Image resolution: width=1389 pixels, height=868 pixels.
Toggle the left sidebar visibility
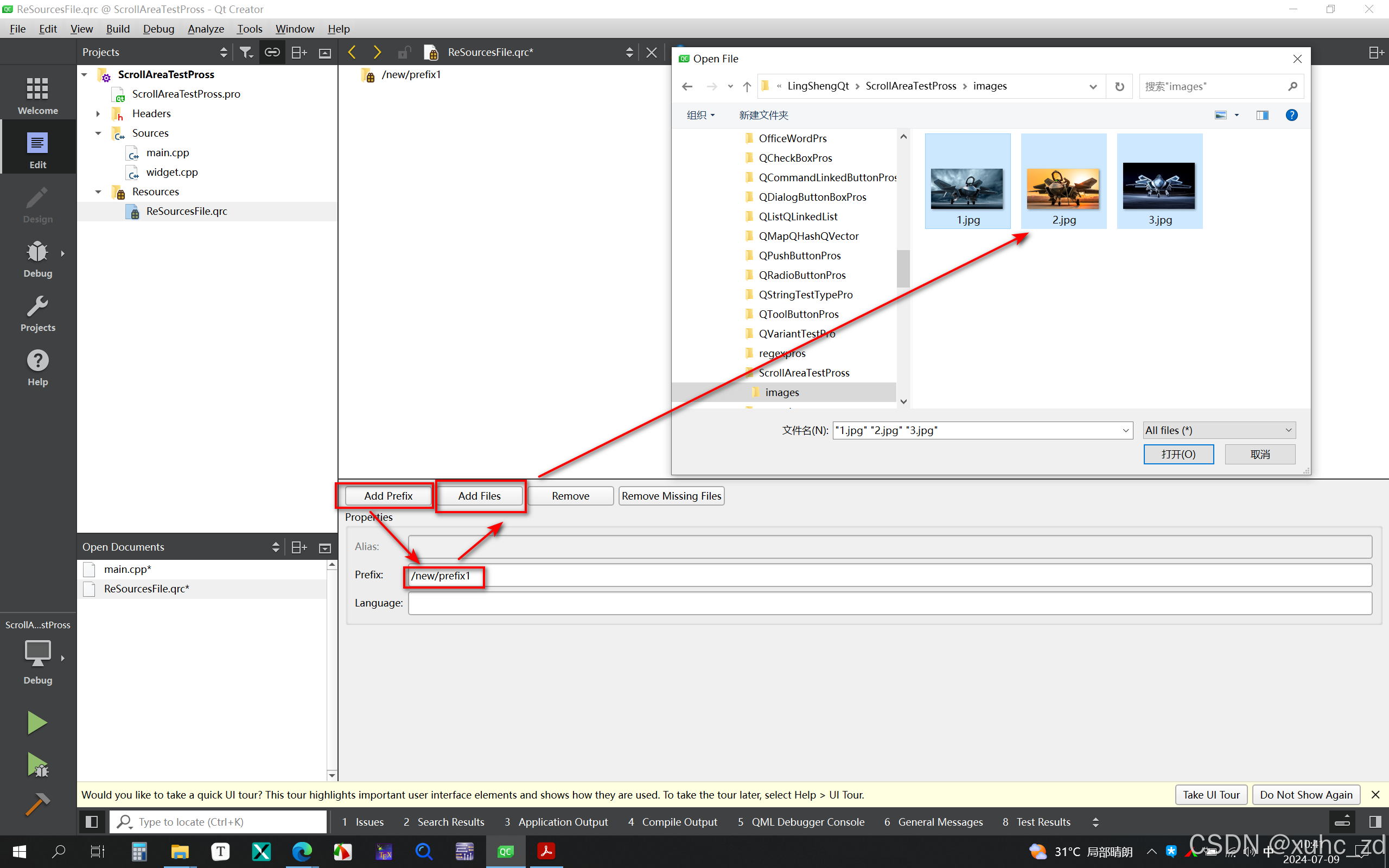(91, 822)
